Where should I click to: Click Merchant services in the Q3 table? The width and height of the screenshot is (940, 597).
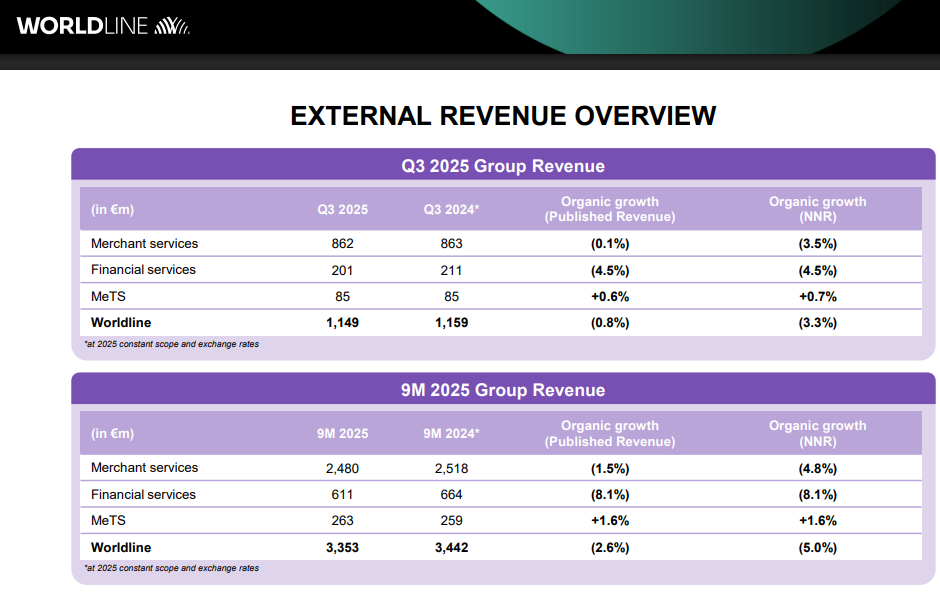(x=144, y=243)
